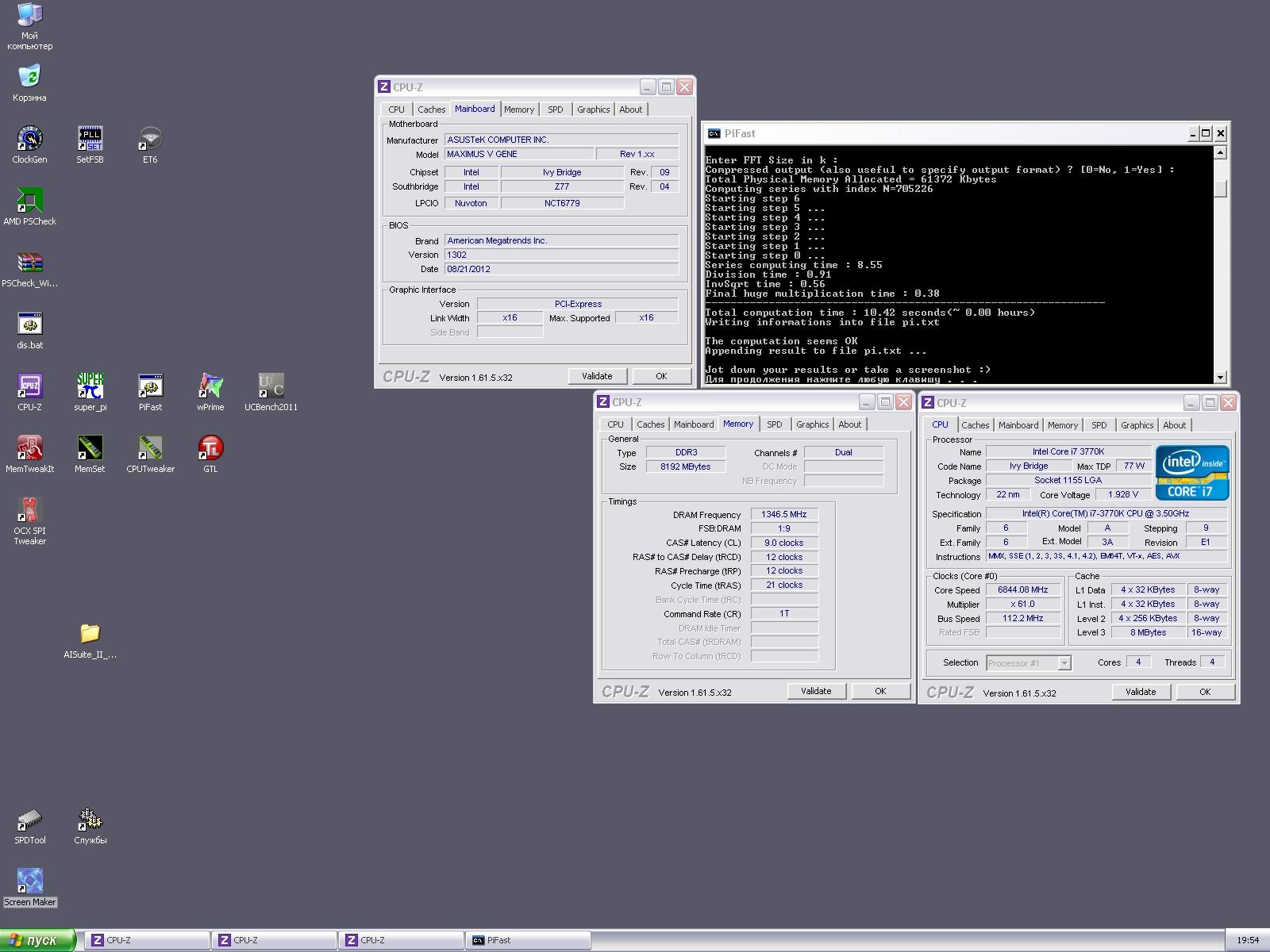
Task: Click the FSB:DRAM ratio value 1:9
Action: [x=784, y=528]
